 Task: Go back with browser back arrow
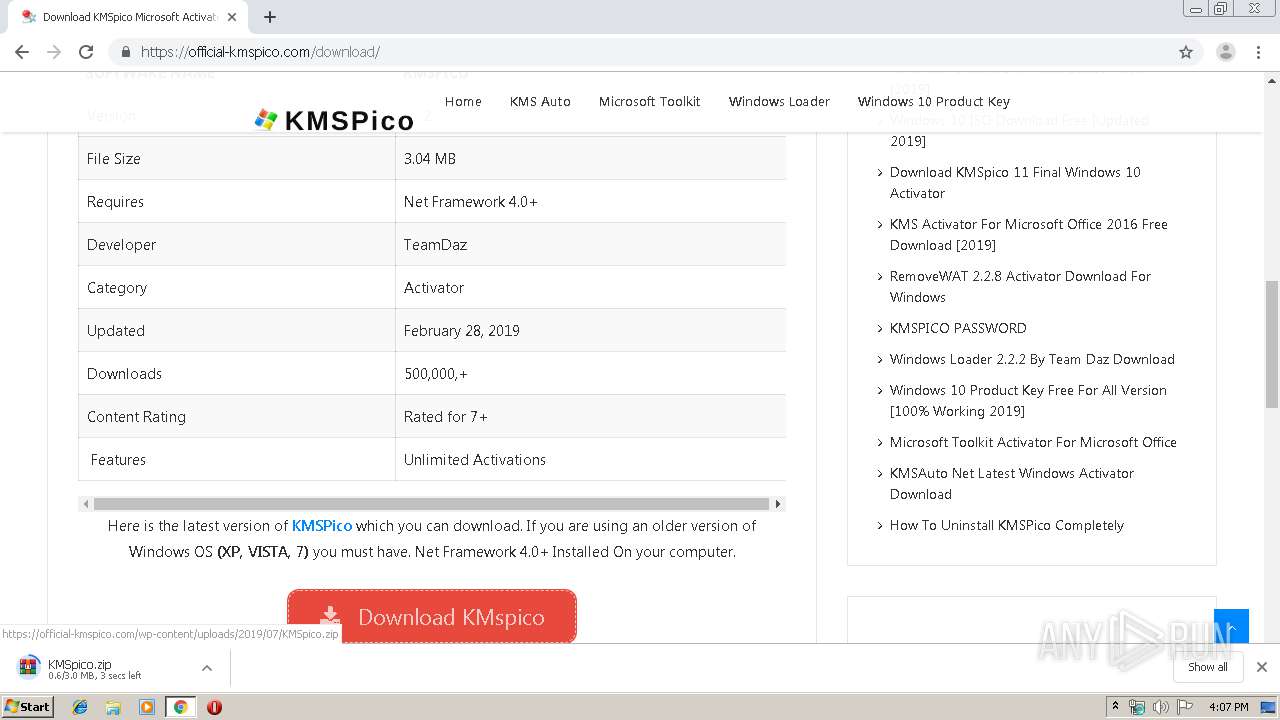[x=22, y=52]
